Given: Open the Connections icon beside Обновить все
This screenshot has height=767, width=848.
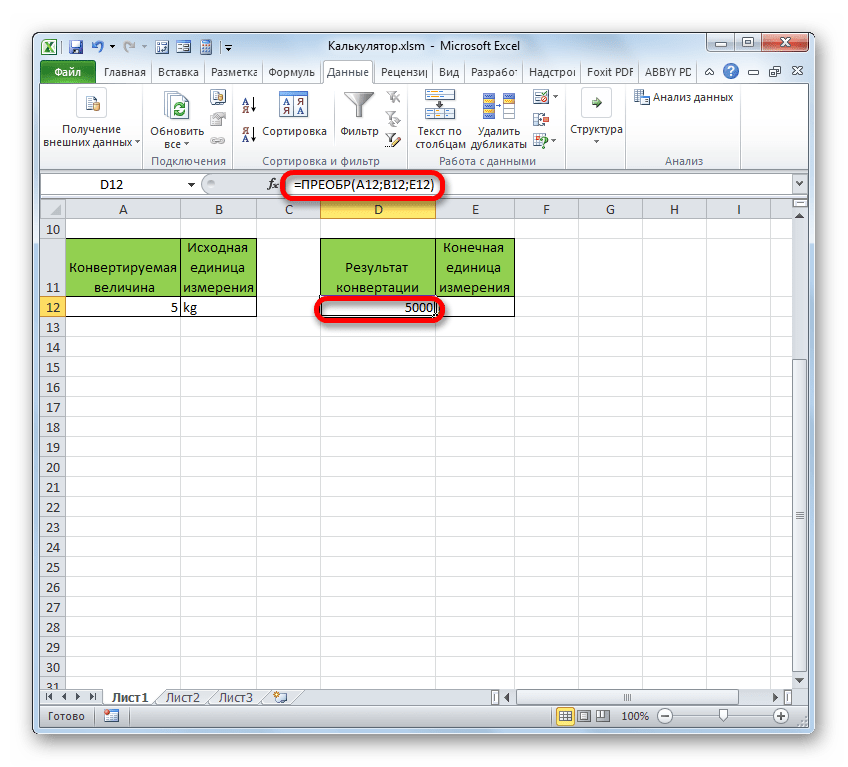Looking at the screenshot, I should pos(218,97).
